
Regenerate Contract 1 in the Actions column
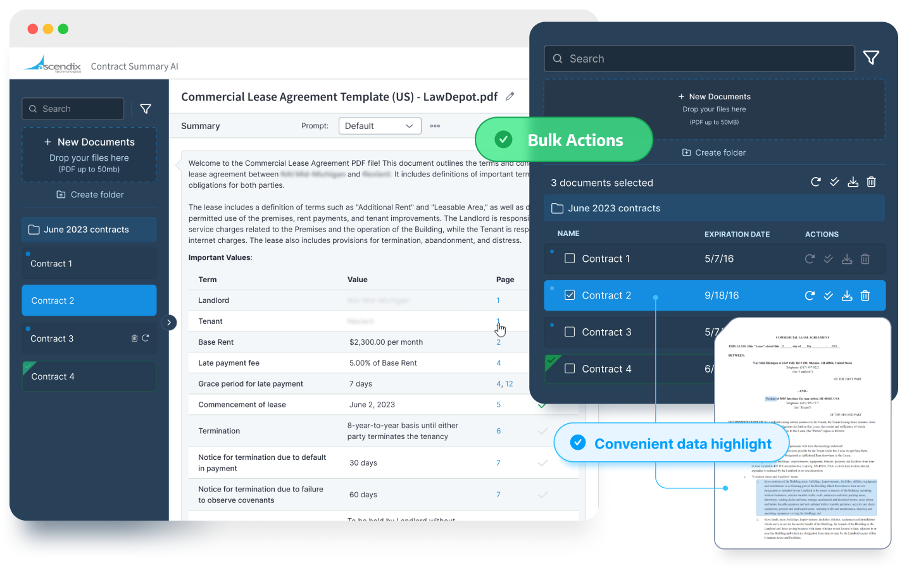[809, 259]
